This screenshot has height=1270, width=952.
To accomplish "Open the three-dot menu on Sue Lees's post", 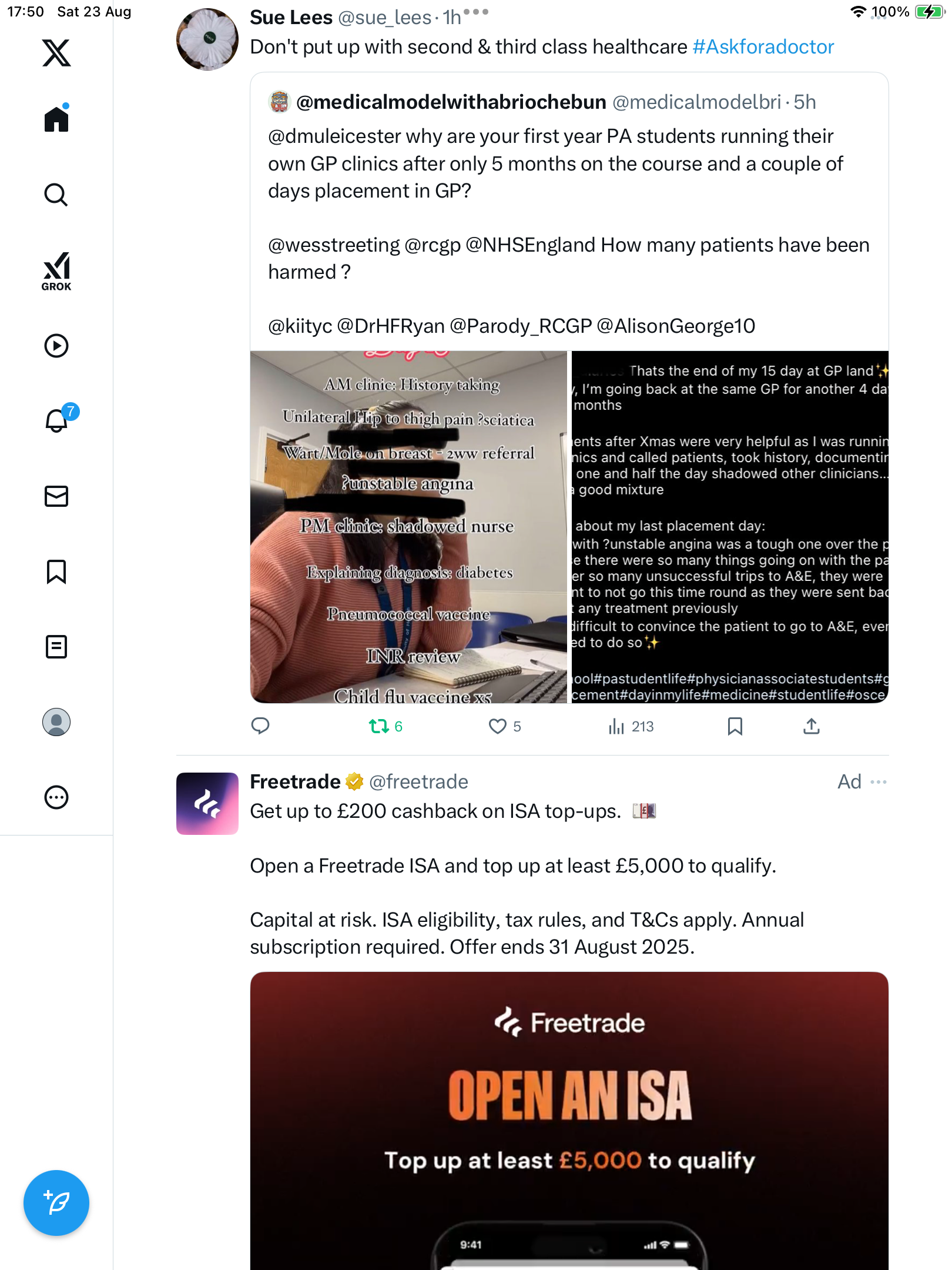I will pos(476,11).
